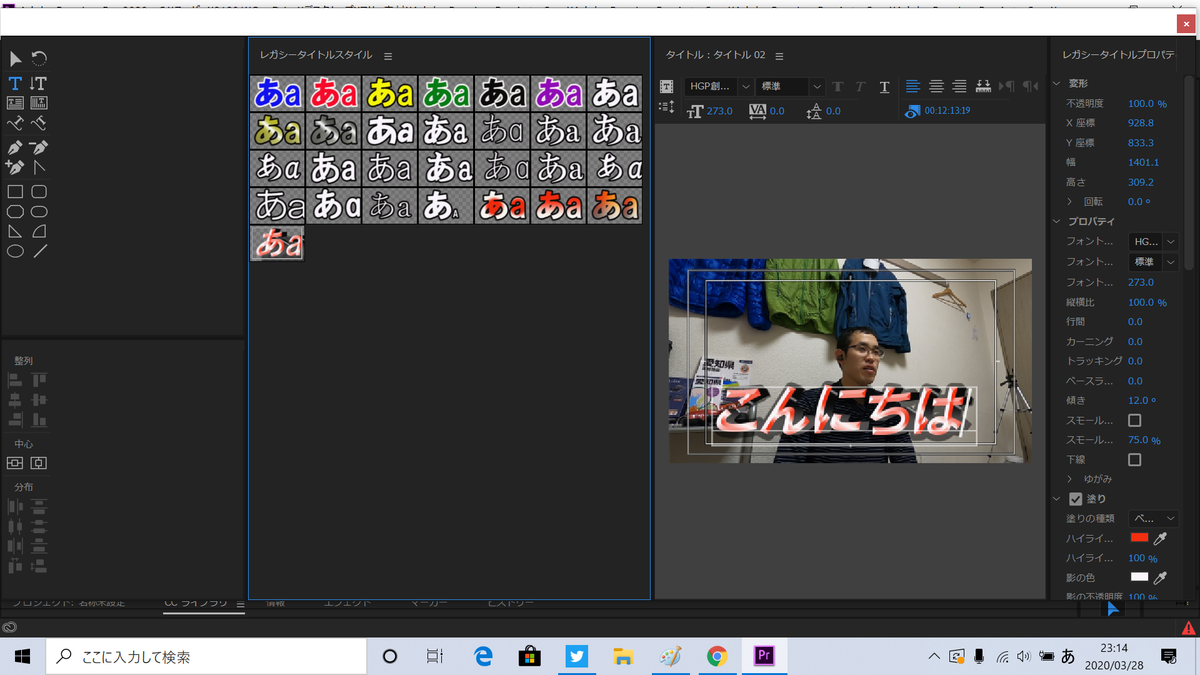
Task: Select the Wedge triangle tool
Action: tap(15, 231)
